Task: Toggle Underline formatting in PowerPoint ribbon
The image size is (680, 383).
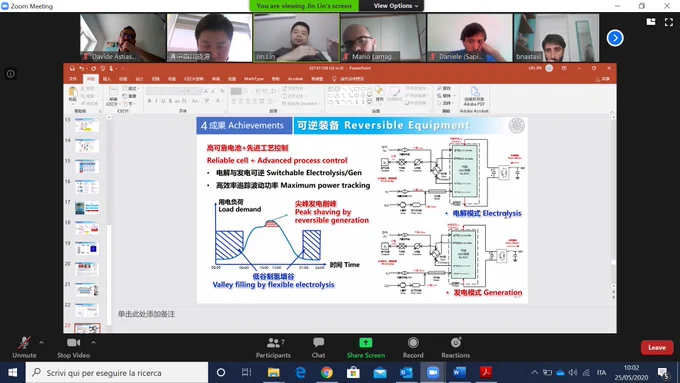Action: point(163,101)
